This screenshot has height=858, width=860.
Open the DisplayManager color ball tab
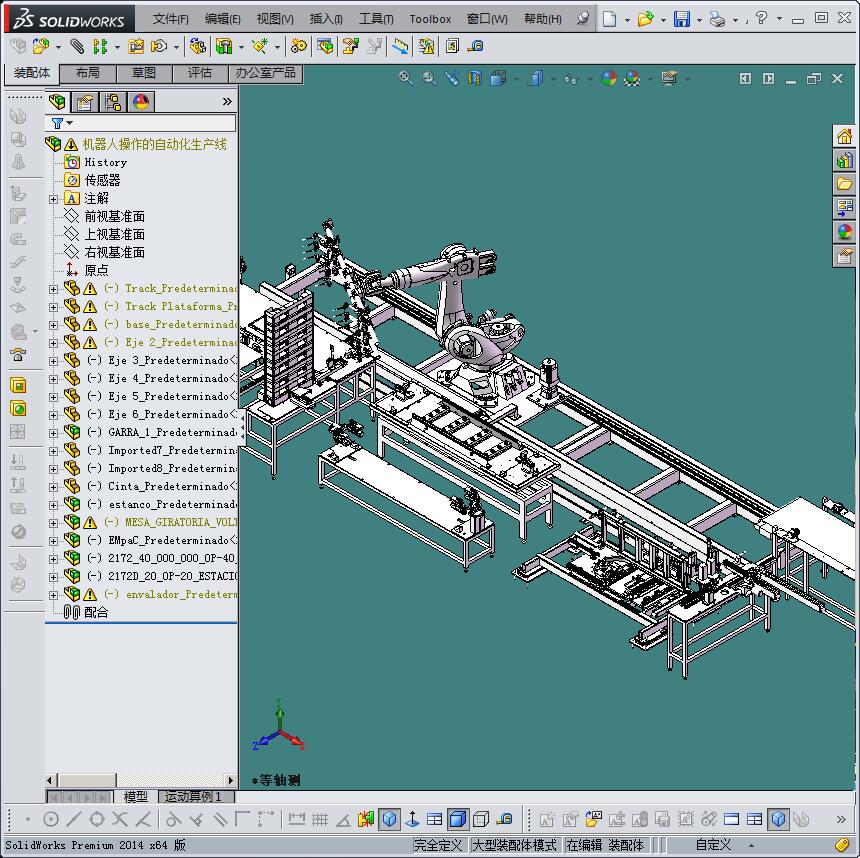tap(142, 102)
